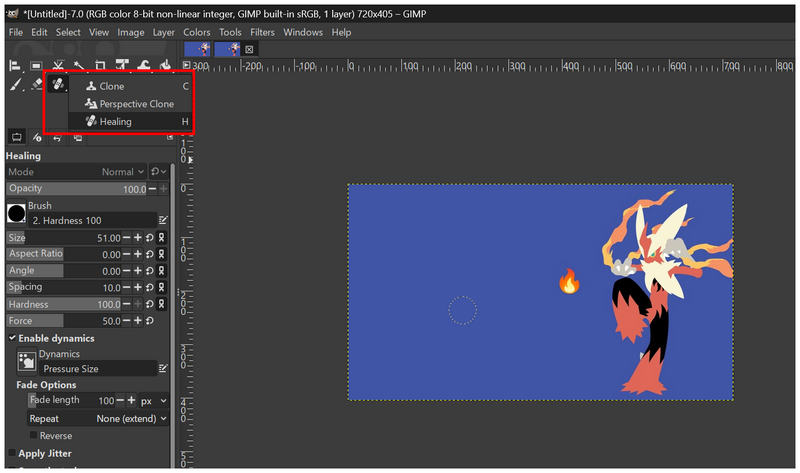Click the active Healing tool toolbox button
Screen dimensions: 800x473
58,84
